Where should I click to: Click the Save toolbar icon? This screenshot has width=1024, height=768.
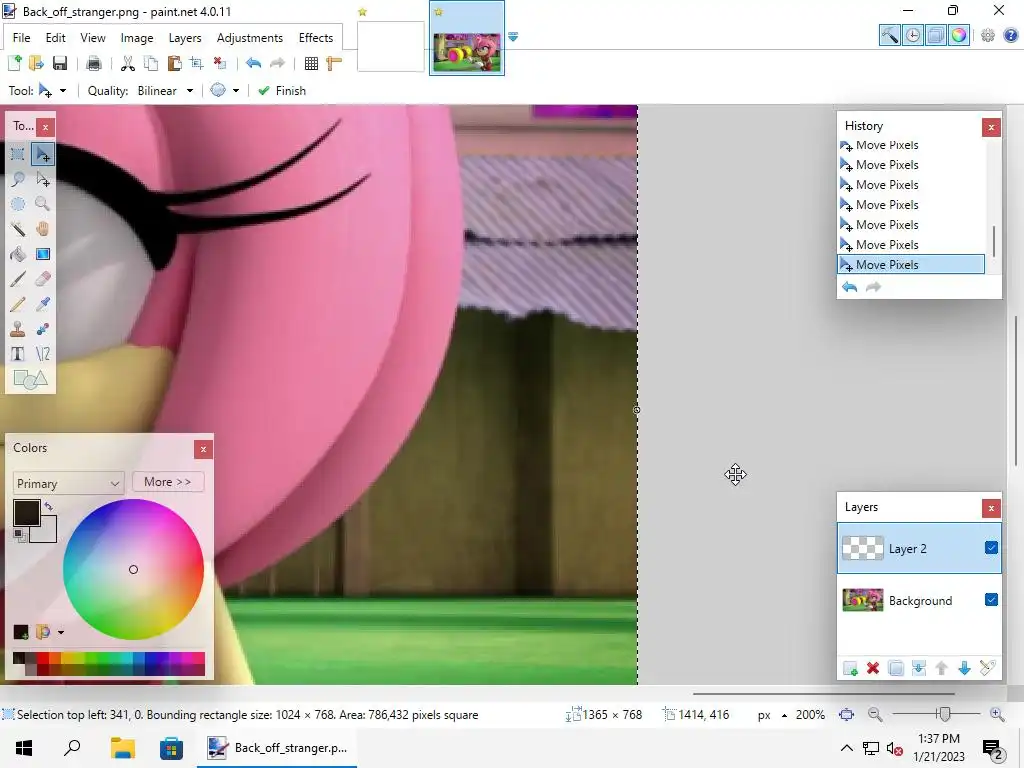coord(60,63)
